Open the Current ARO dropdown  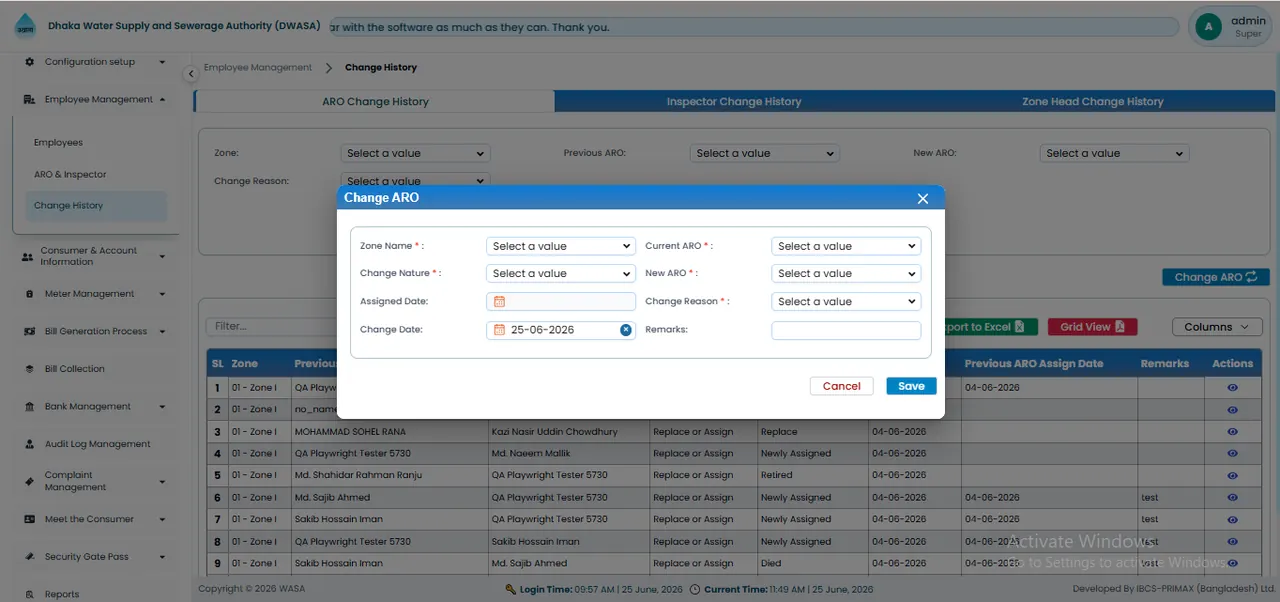click(x=846, y=246)
